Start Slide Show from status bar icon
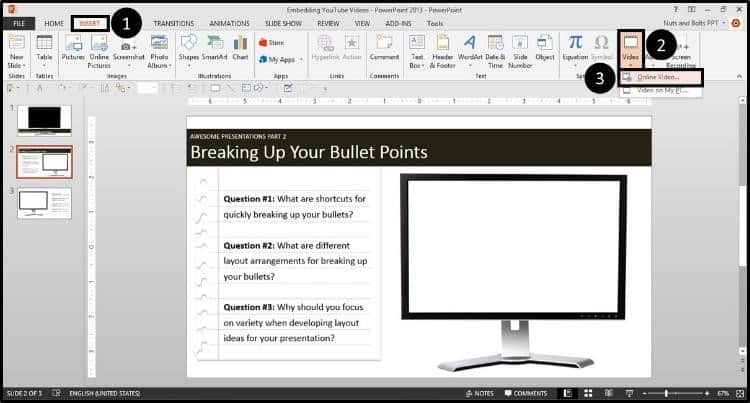 (x=629, y=393)
